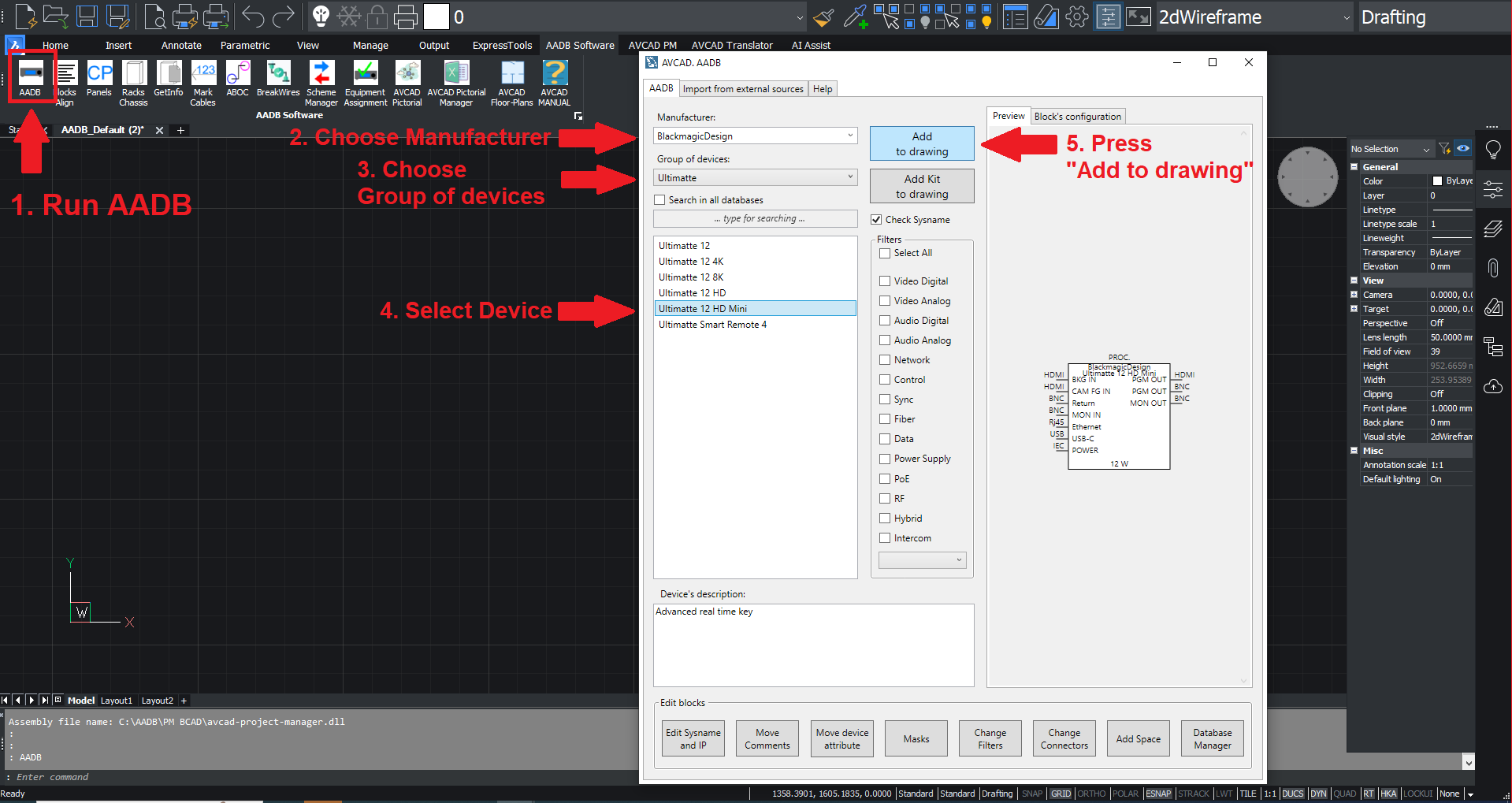Open the 2dWireframe visual style dropdown

(x=1254, y=17)
